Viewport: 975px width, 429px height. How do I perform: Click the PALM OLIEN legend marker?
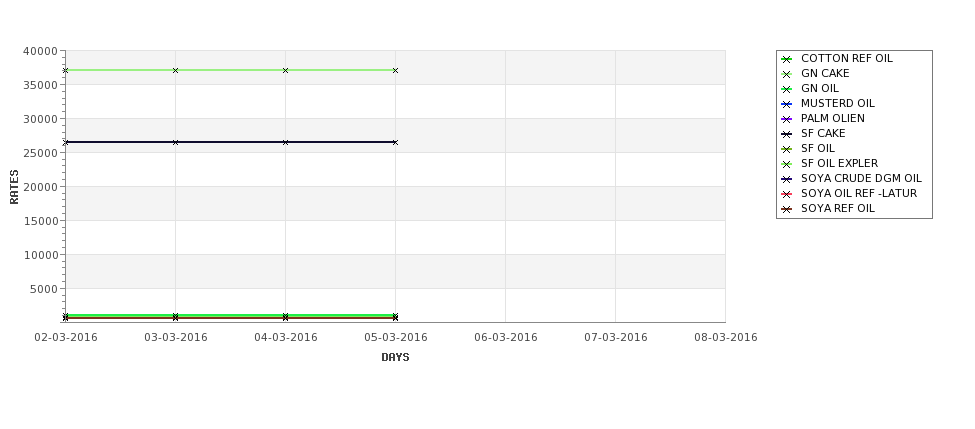(786, 119)
